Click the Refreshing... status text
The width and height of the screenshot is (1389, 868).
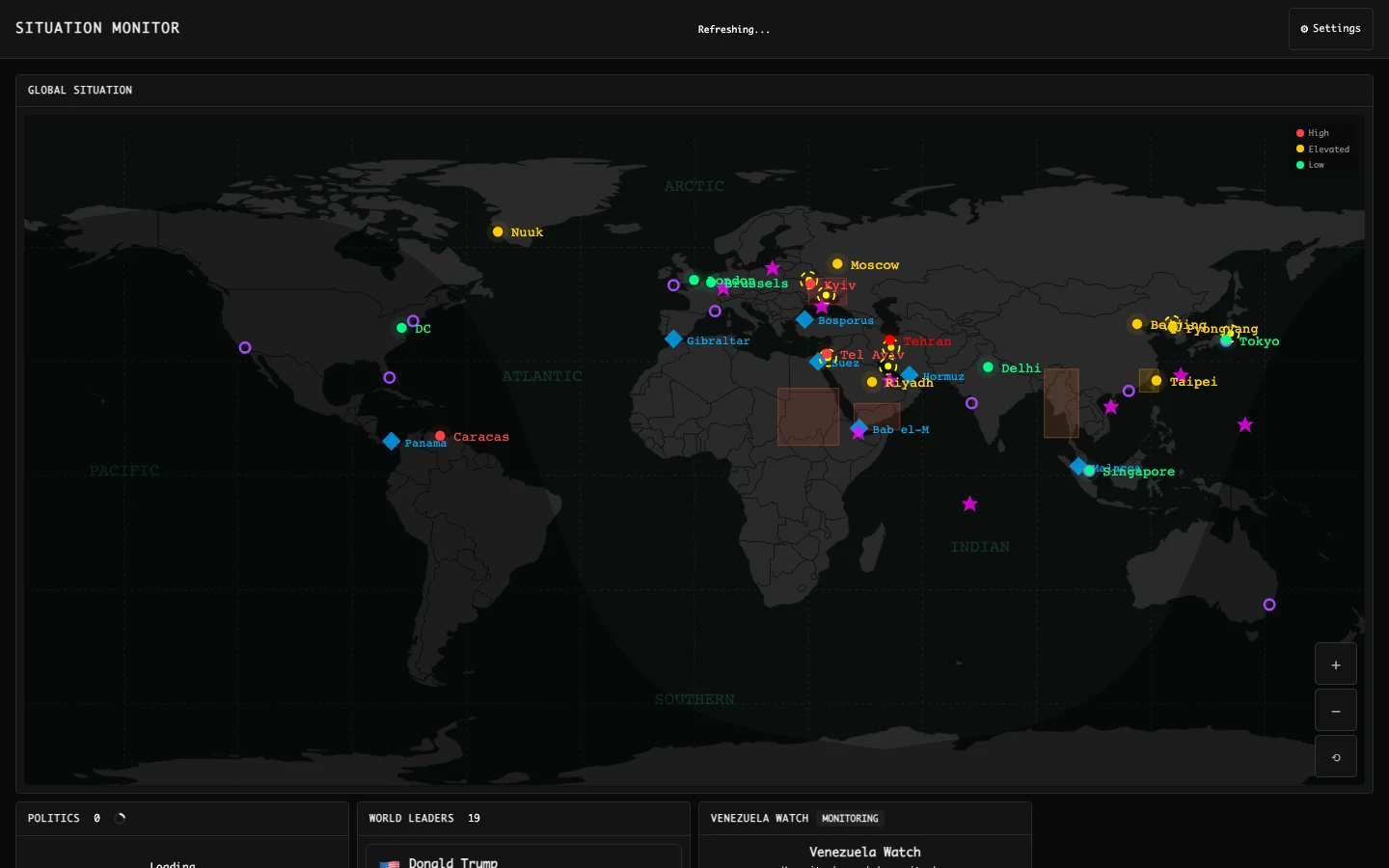734,29
